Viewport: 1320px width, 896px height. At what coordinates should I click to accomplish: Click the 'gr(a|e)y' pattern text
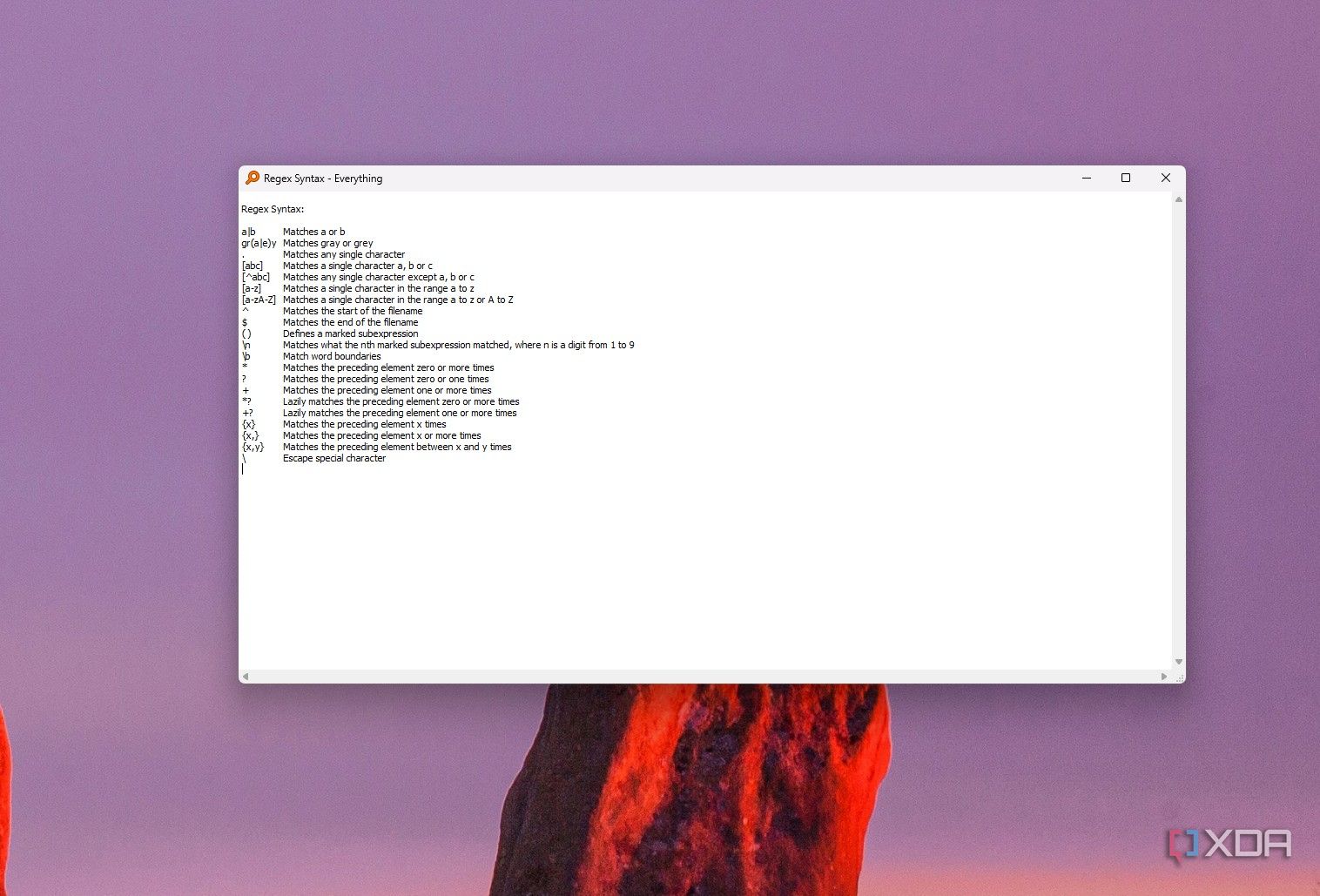(x=259, y=243)
